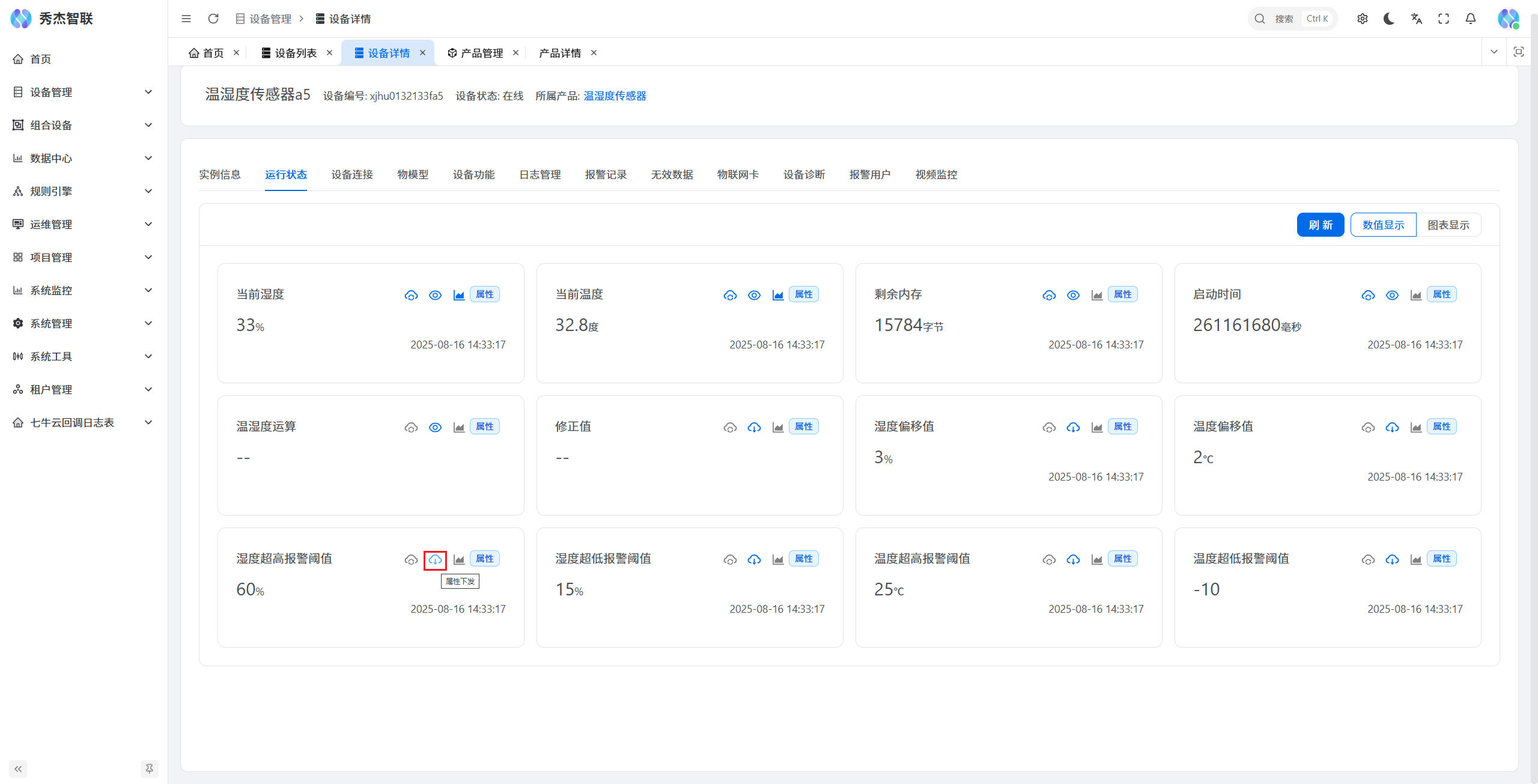This screenshot has height=784, width=1538.
Task: Select the 图表显示 display option
Action: pyautogui.click(x=1448, y=225)
